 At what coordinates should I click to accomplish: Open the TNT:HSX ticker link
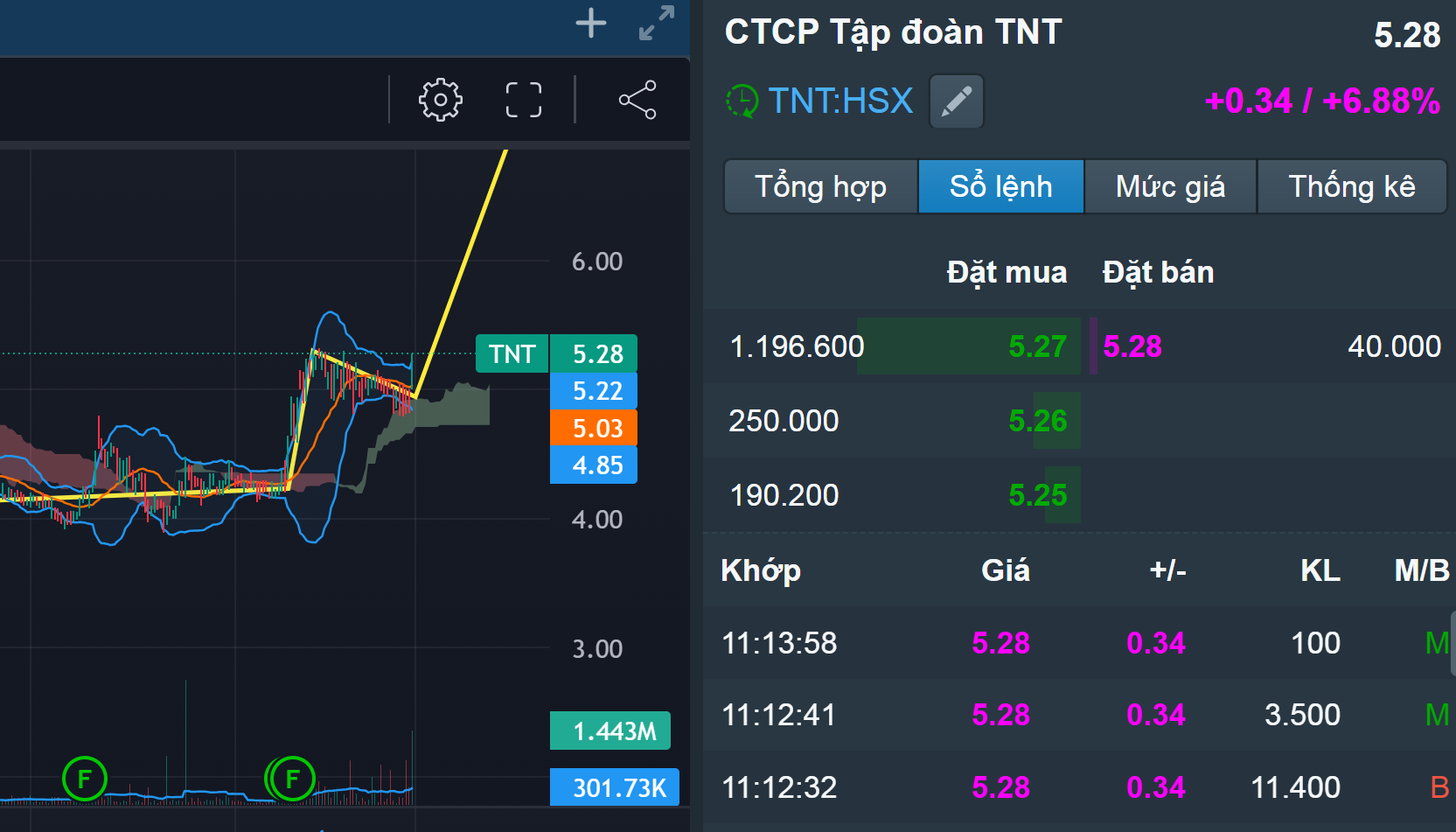tap(841, 101)
